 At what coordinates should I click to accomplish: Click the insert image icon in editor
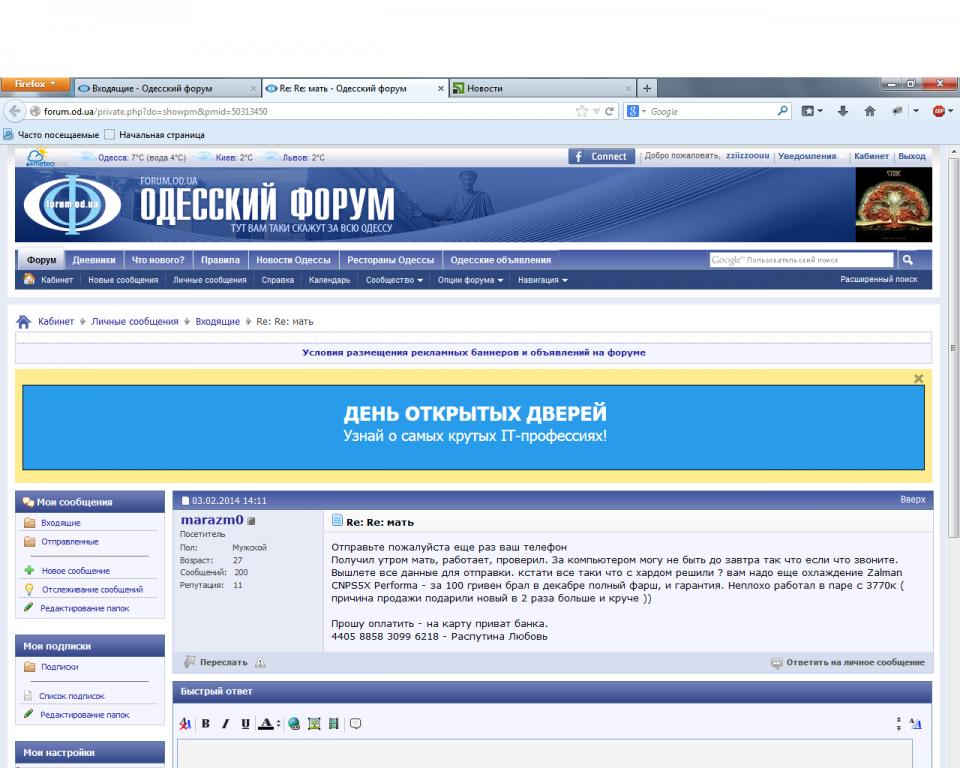314,724
